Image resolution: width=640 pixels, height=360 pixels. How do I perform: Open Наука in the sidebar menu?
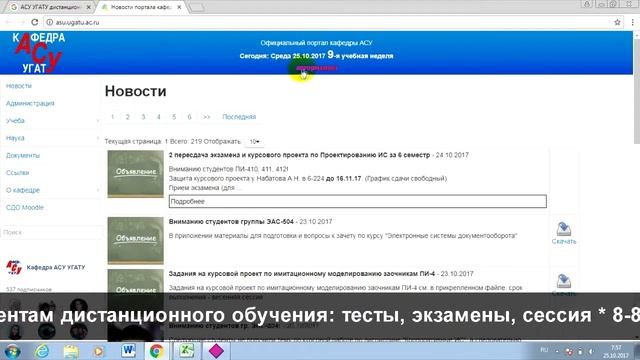pos(15,138)
